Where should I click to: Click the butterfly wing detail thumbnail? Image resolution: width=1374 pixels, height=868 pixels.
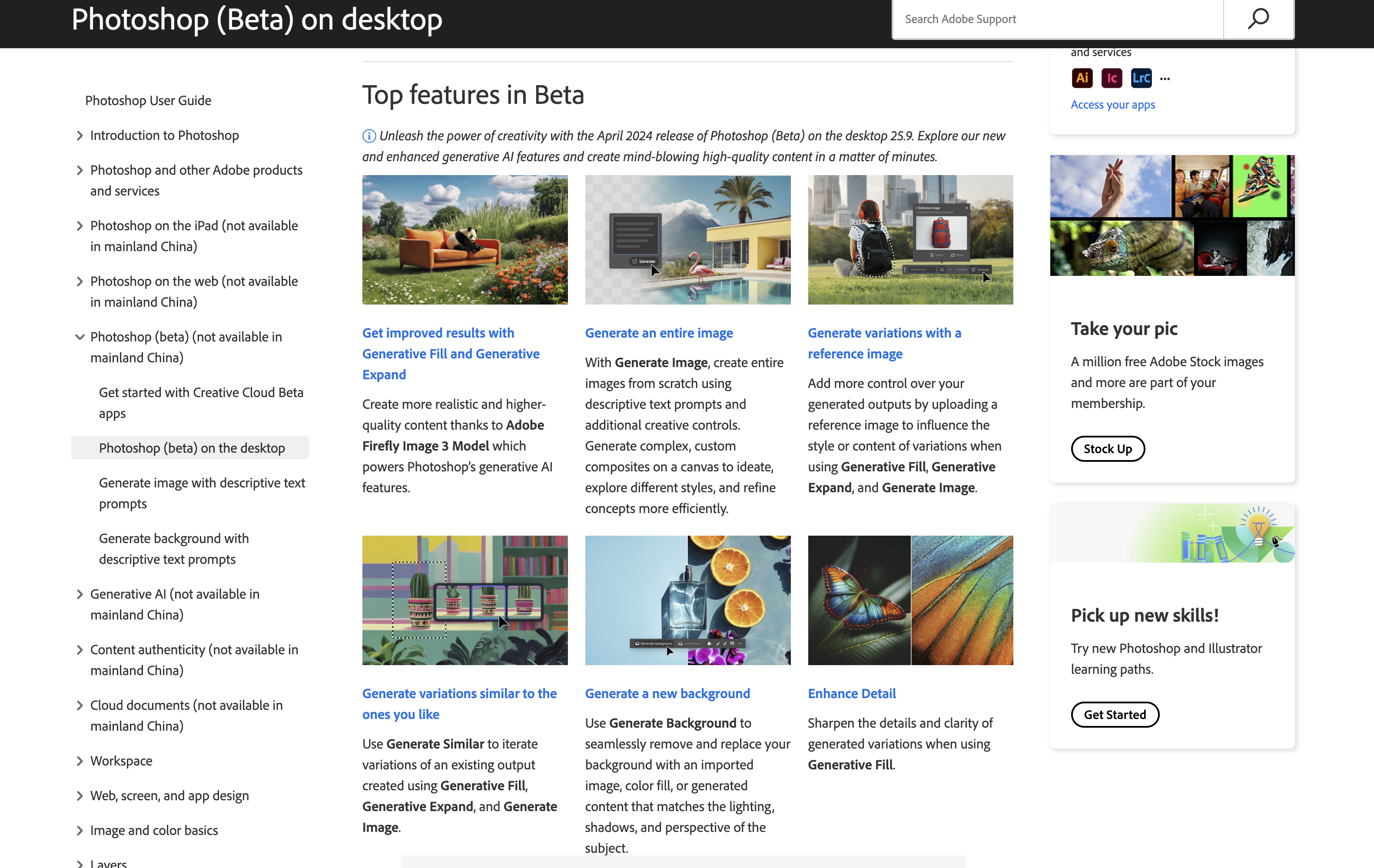[x=911, y=600]
